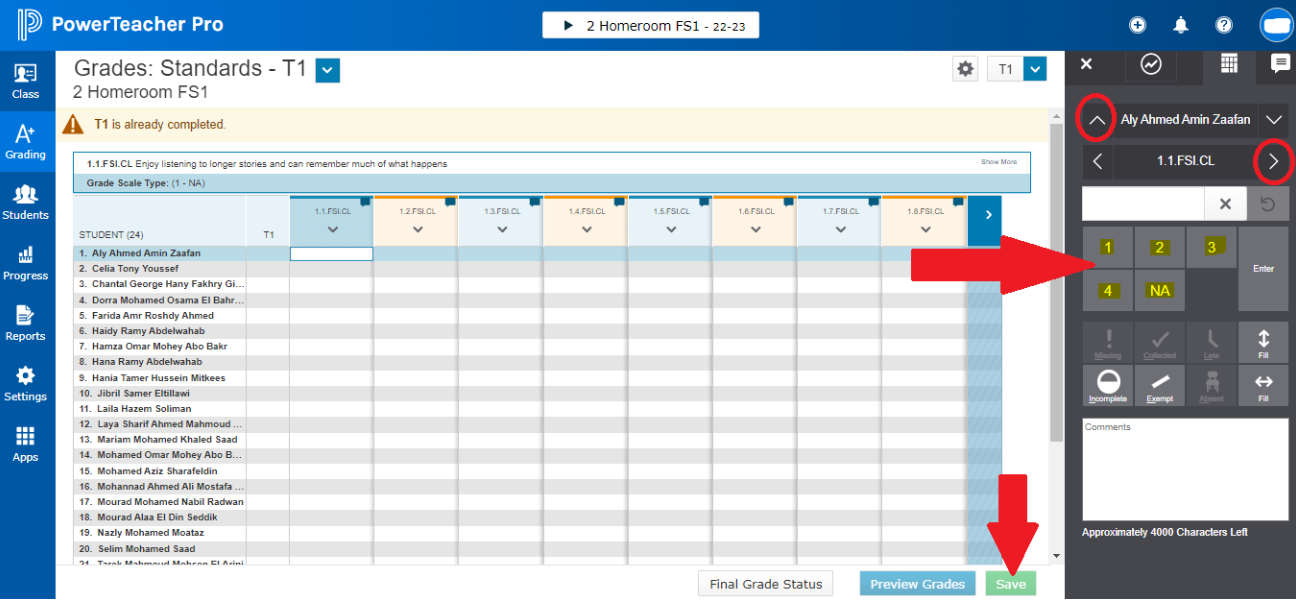
Task: Click into the Comments text box
Action: (x=1185, y=469)
